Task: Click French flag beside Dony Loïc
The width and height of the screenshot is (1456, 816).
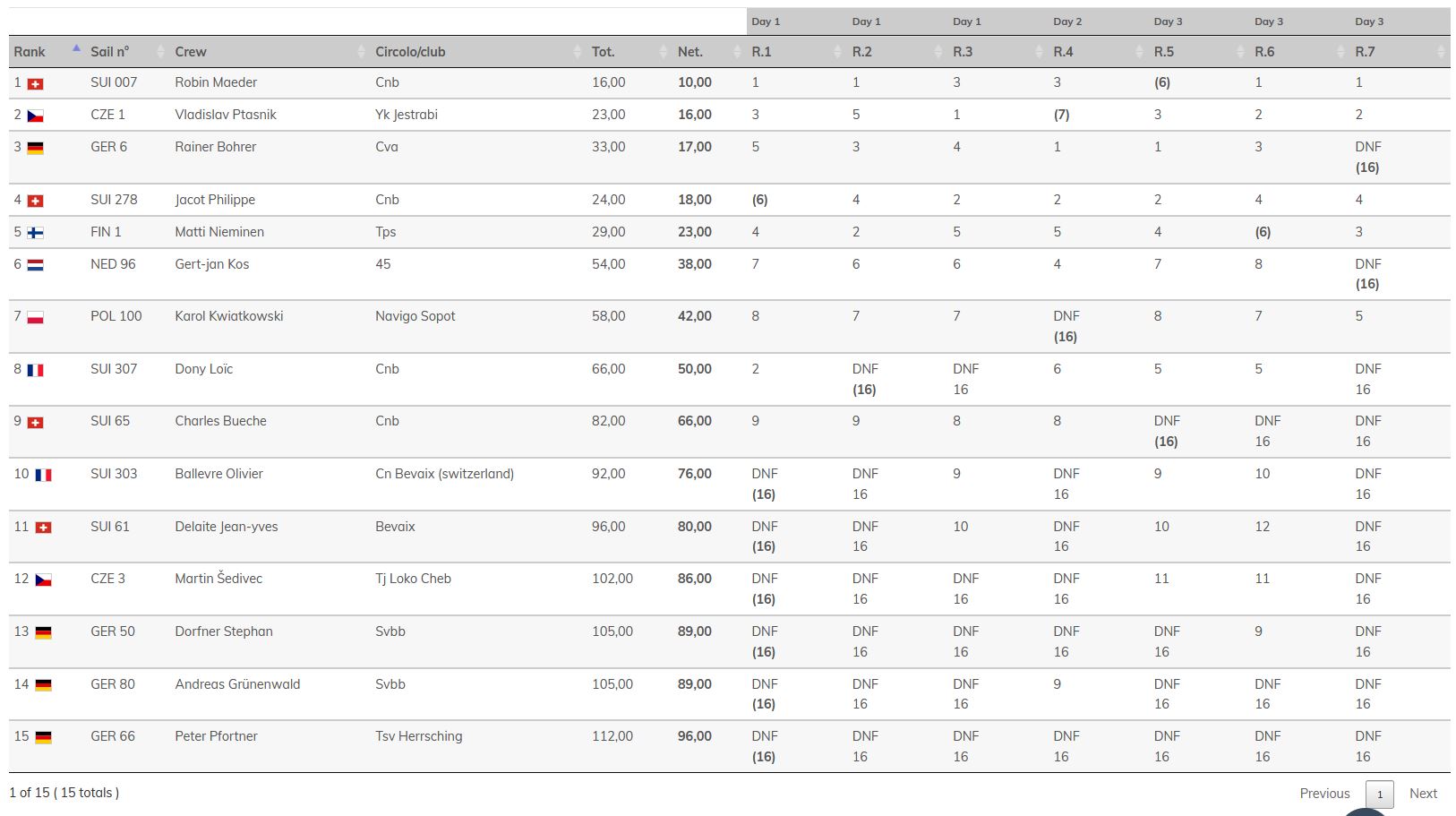Action: 35,370
